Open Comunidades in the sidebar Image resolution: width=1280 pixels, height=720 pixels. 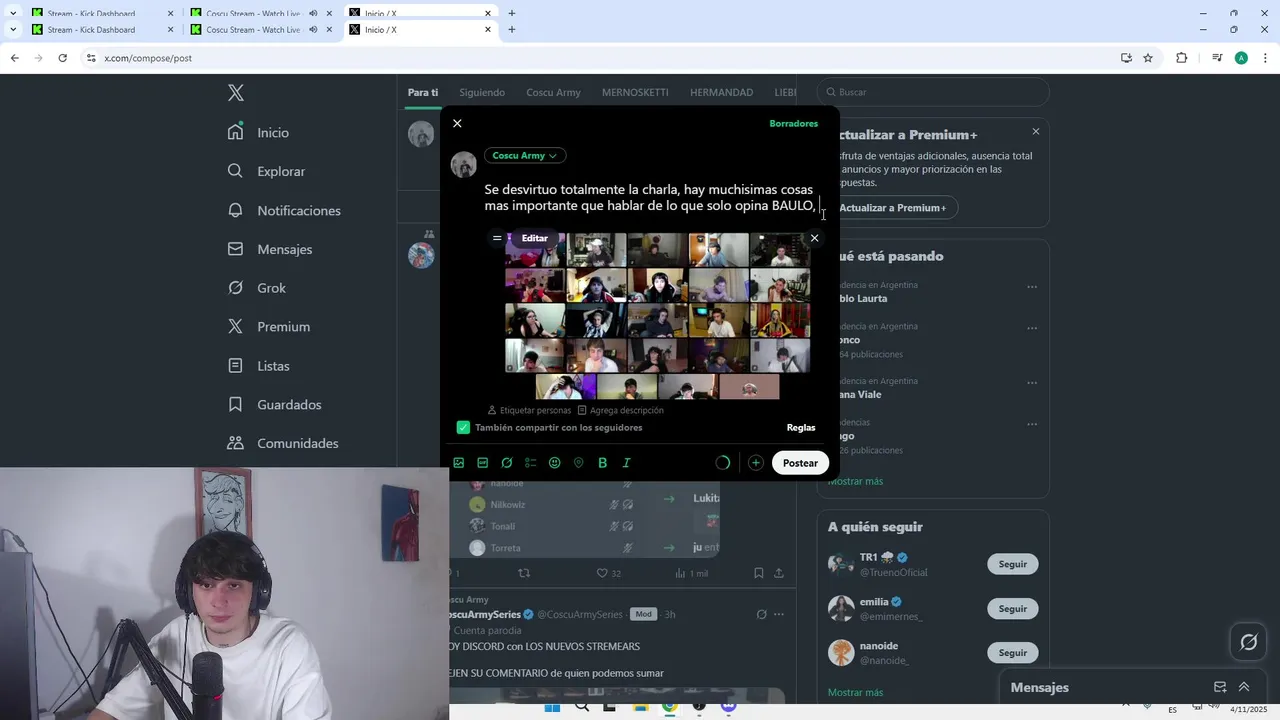pos(282,443)
